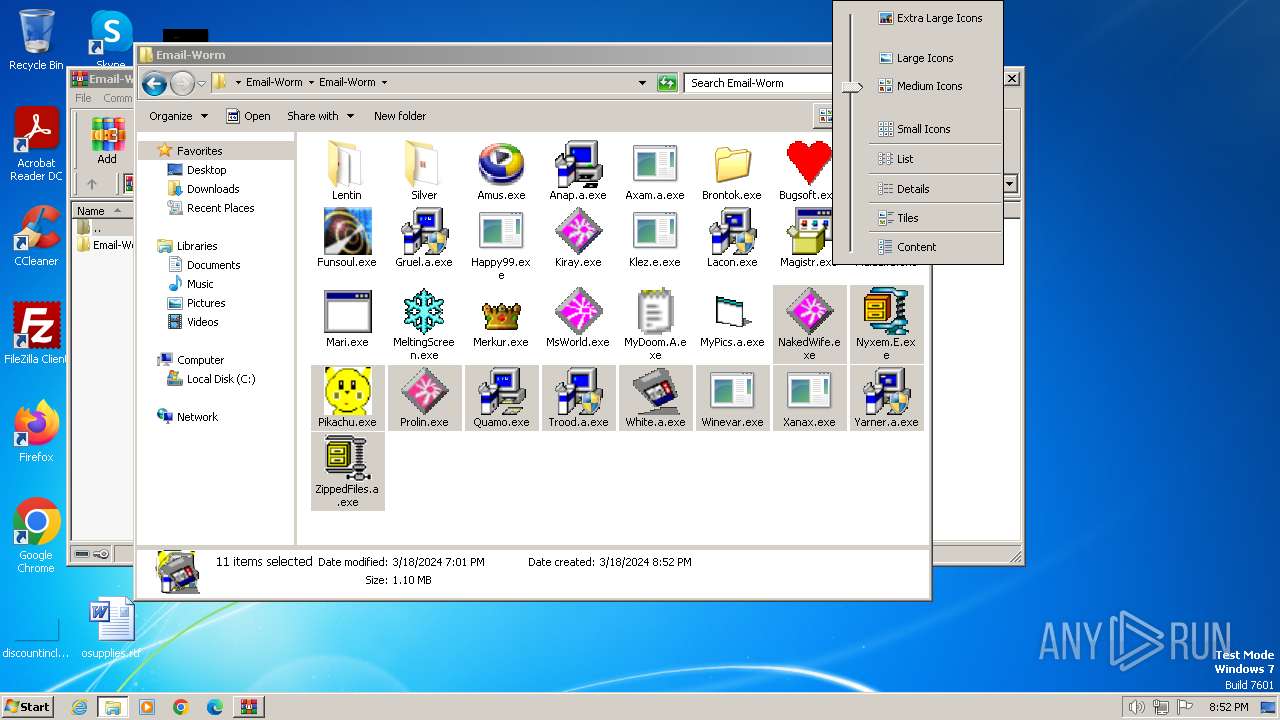Screen dimensions: 1280x720
Task: Select the Kiray.exe file
Action: (578, 237)
